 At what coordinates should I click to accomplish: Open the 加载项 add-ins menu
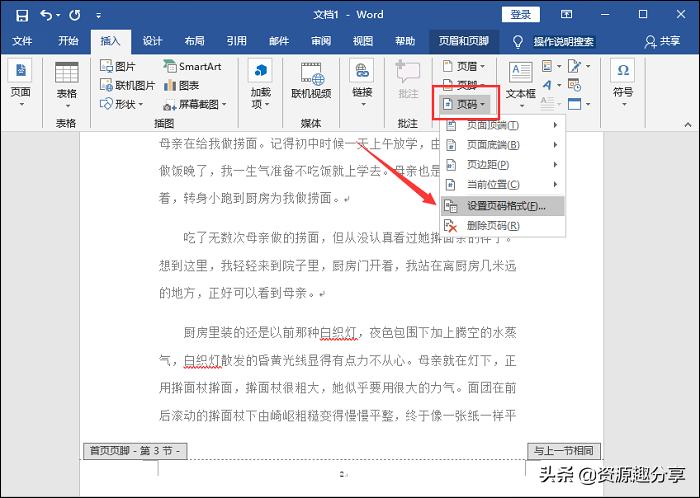pos(261,85)
